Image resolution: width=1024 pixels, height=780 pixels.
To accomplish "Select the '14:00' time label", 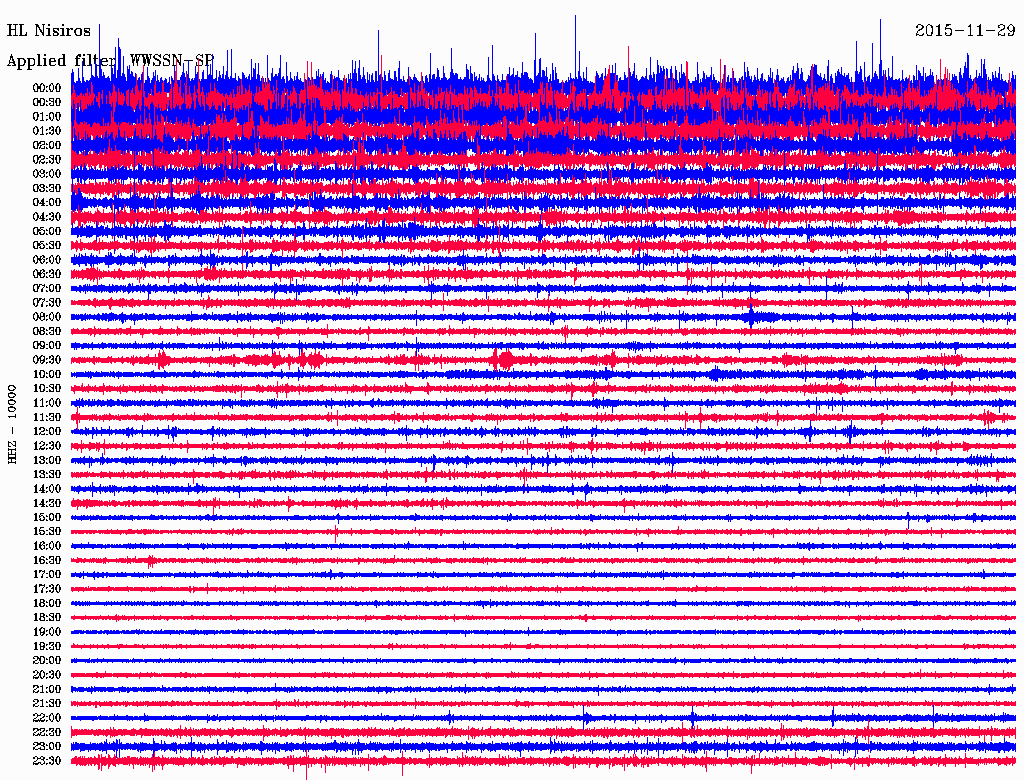I will (47, 489).
